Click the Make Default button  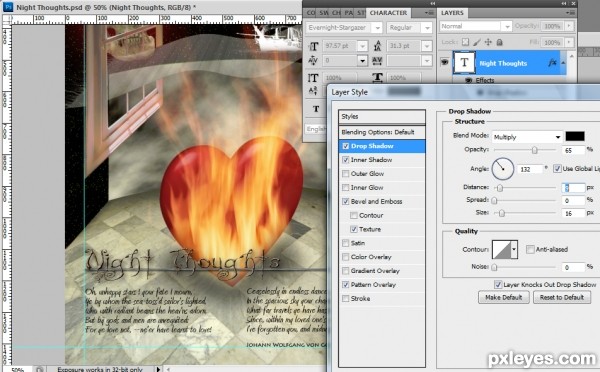504,297
